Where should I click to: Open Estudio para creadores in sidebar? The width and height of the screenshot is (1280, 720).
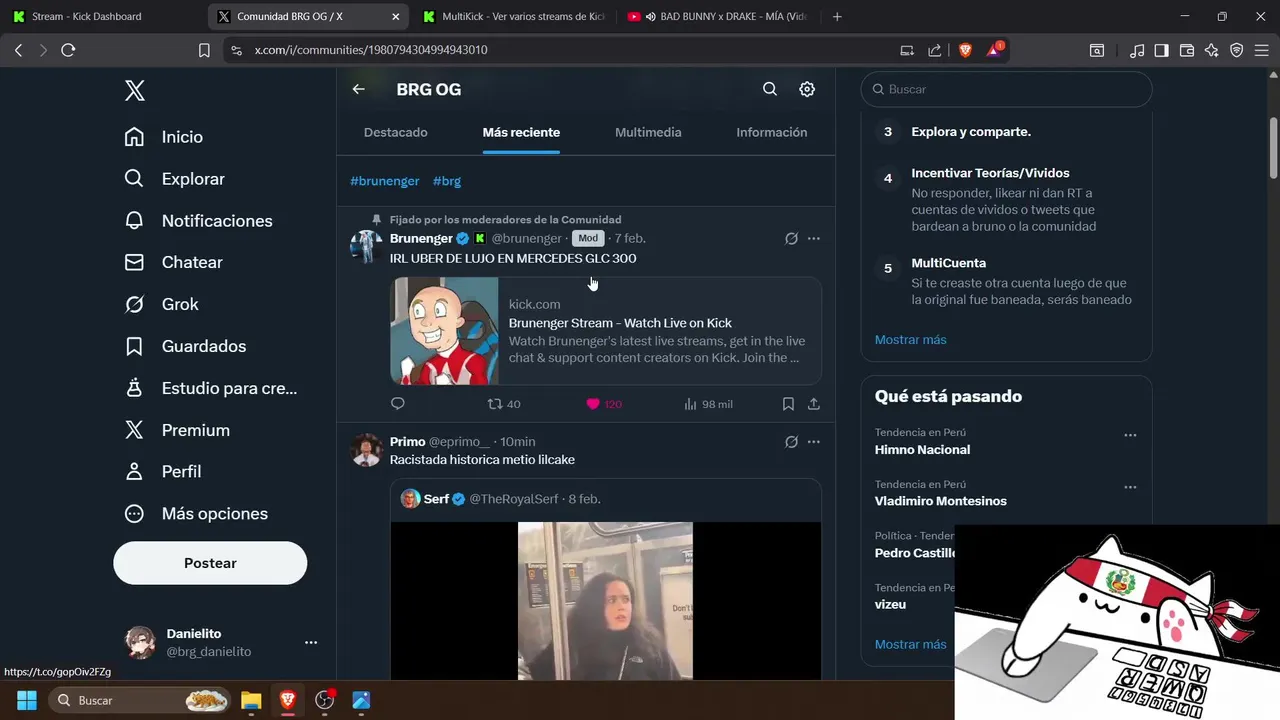211,388
